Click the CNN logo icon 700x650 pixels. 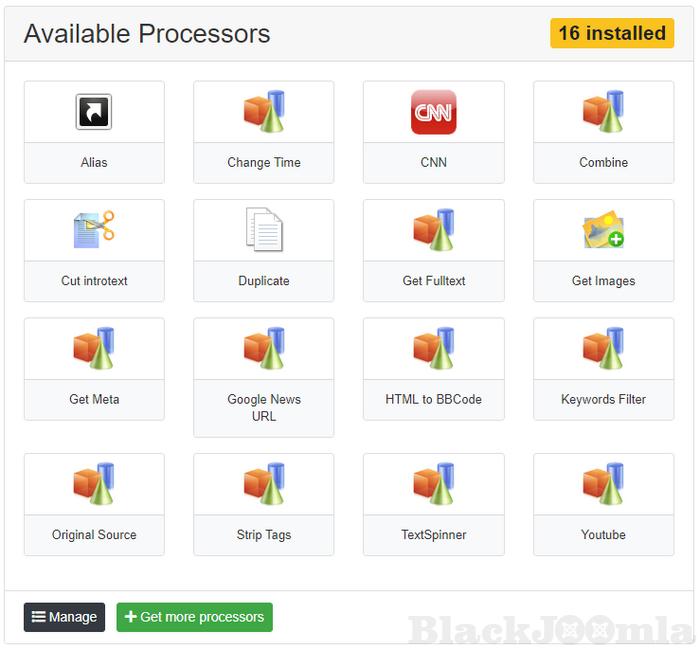[x=433, y=112]
